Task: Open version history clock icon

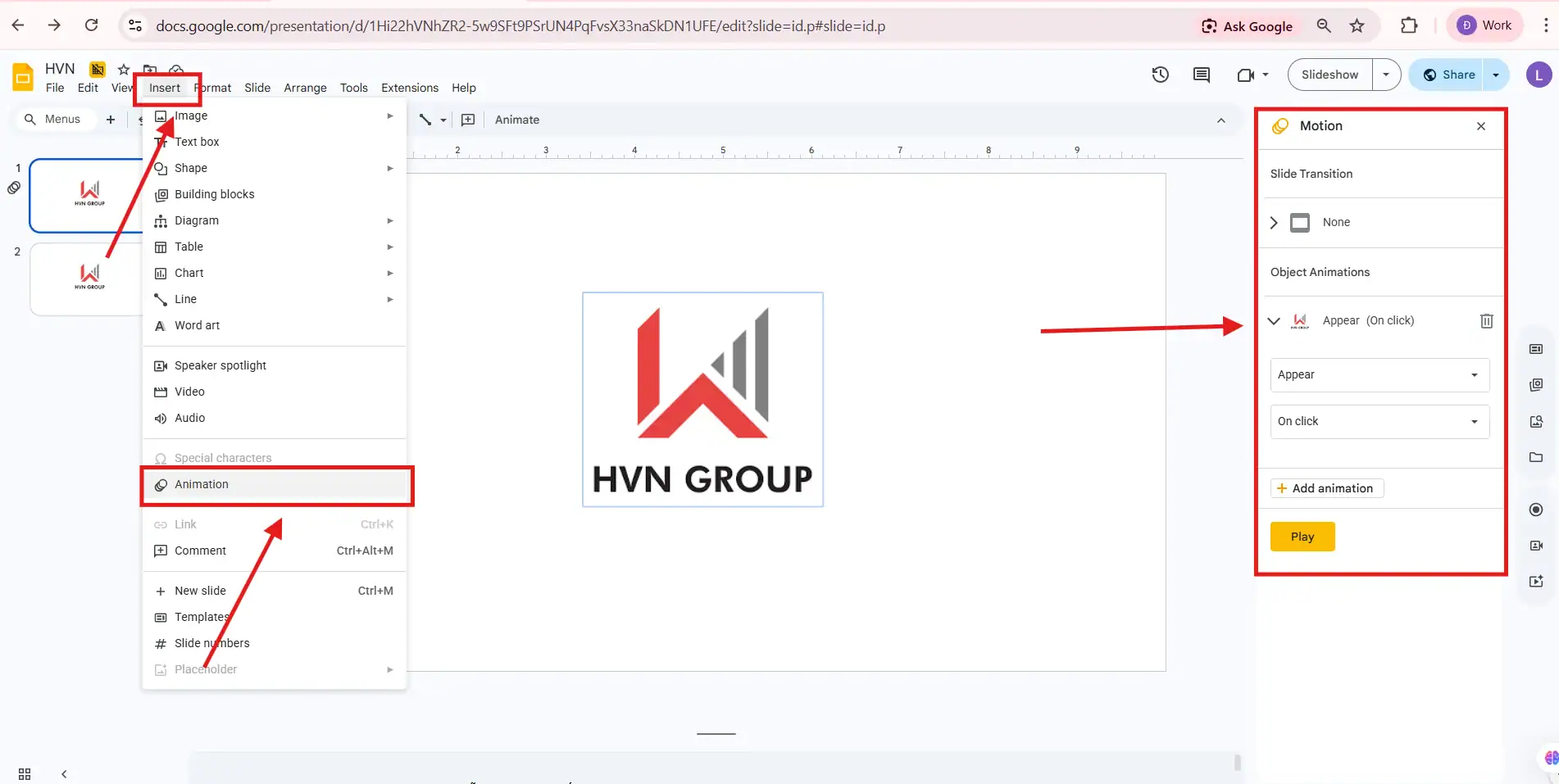Action: pyautogui.click(x=1160, y=75)
